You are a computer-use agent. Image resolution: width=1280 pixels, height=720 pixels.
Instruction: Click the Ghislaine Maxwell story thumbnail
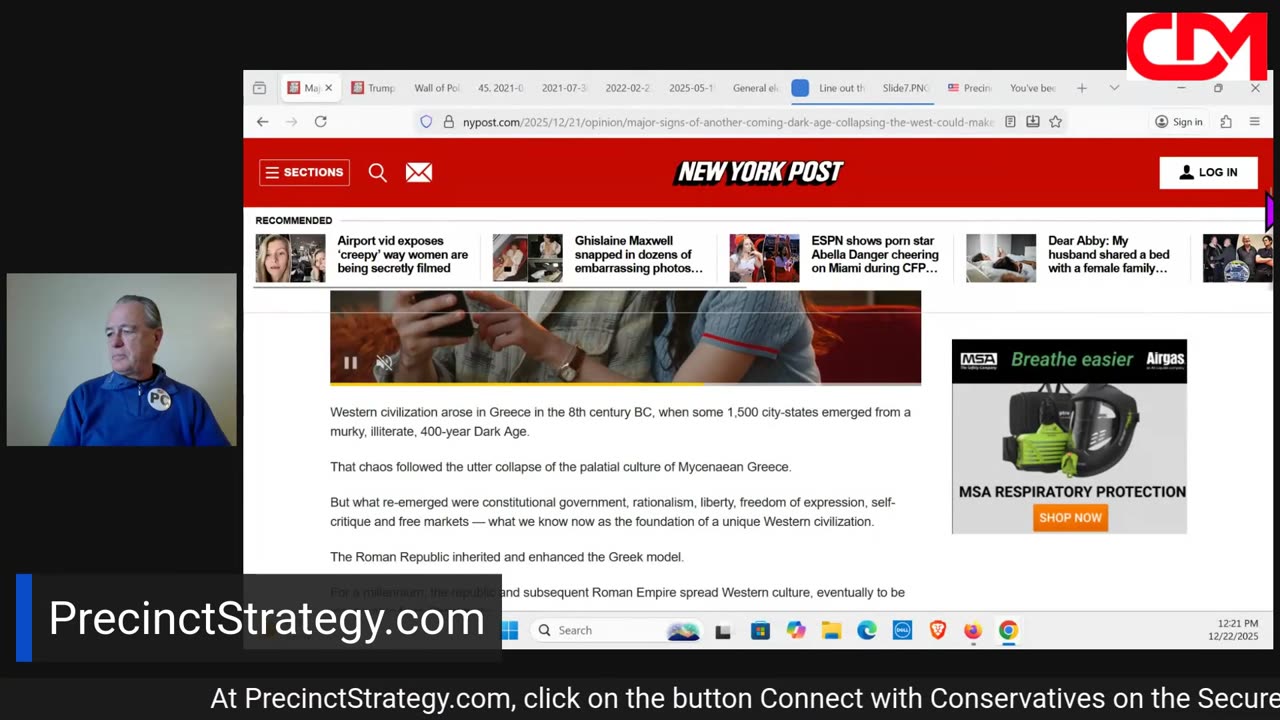click(527, 258)
